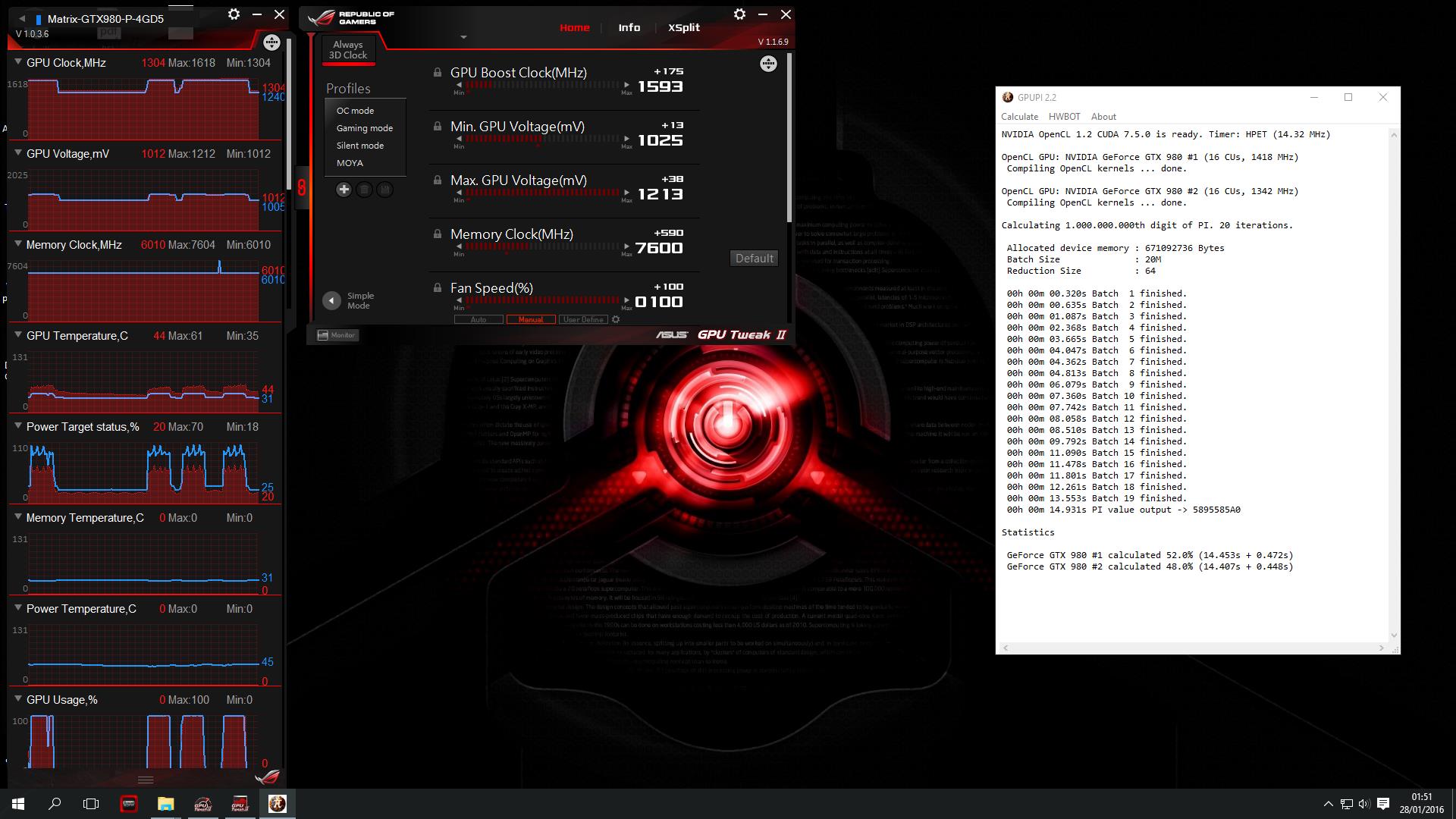Select Gaming mode profile
This screenshot has height=819, width=1456.
click(365, 128)
